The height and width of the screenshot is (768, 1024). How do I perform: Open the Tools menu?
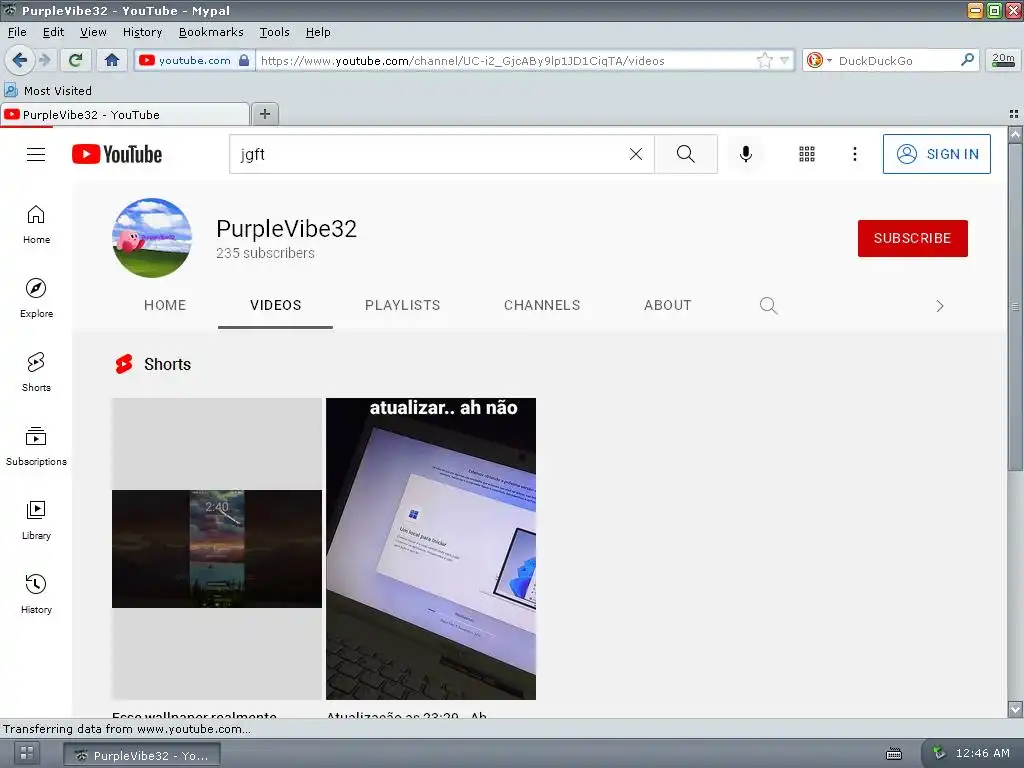click(x=274, y=32)
